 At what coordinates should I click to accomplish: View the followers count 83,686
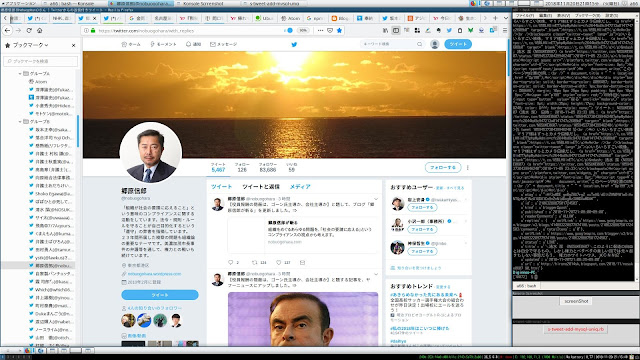(x=267, y=167)
